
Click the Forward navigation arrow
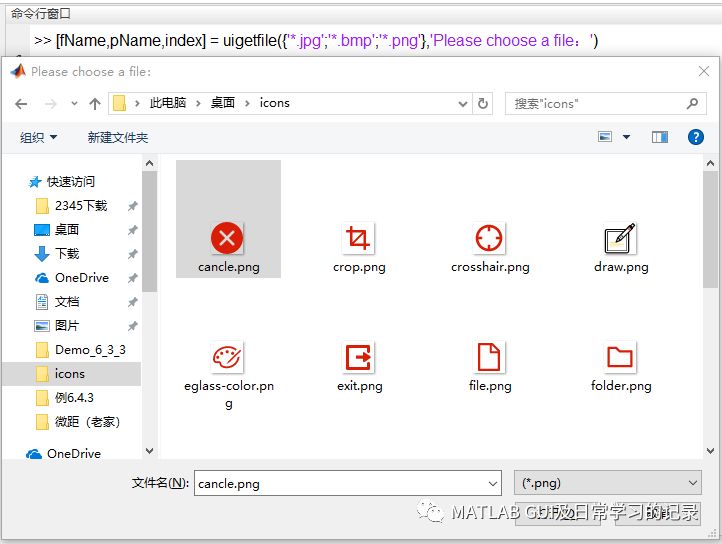pos(50,104)
